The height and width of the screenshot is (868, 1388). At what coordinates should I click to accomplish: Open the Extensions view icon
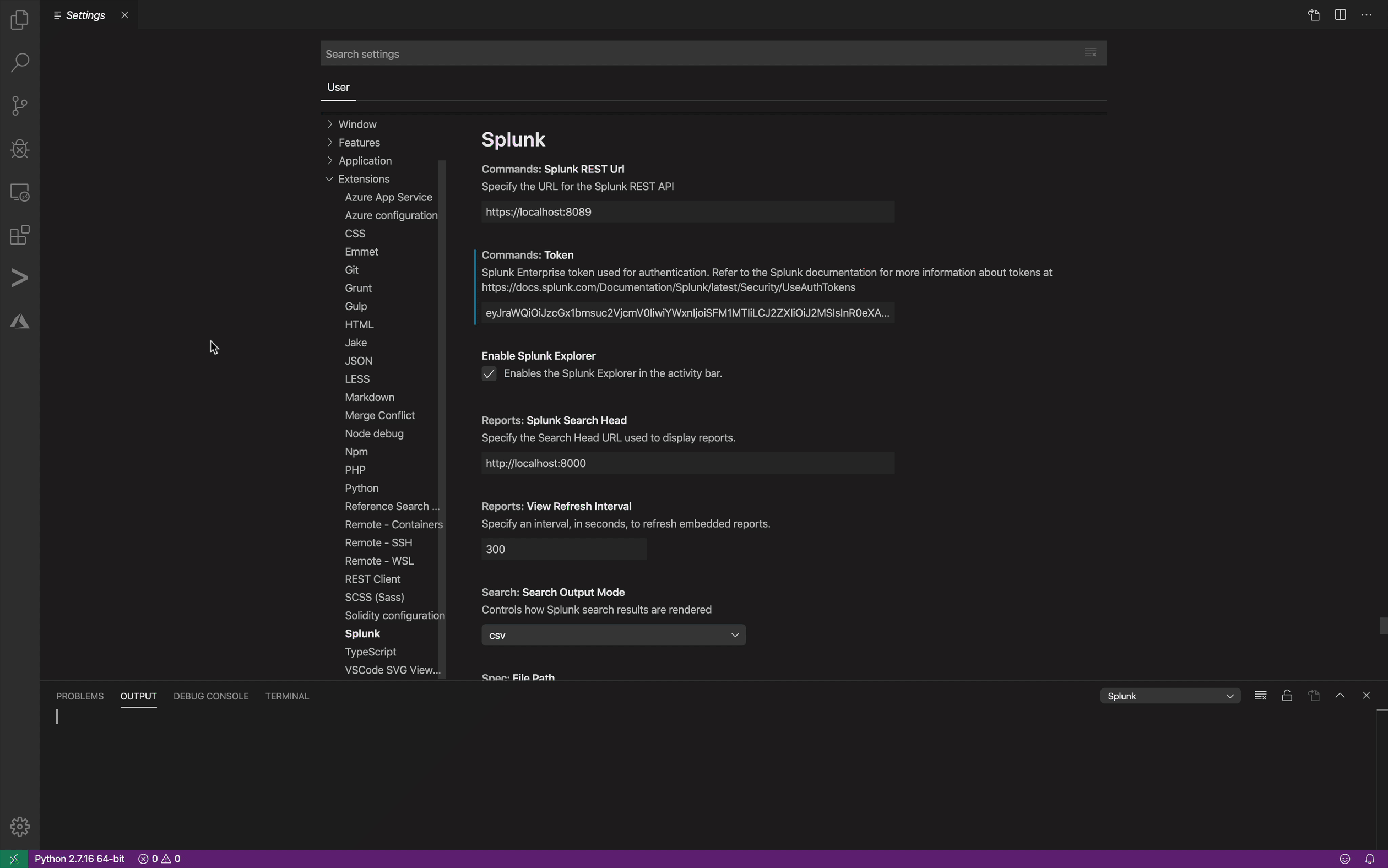(19, 235)
